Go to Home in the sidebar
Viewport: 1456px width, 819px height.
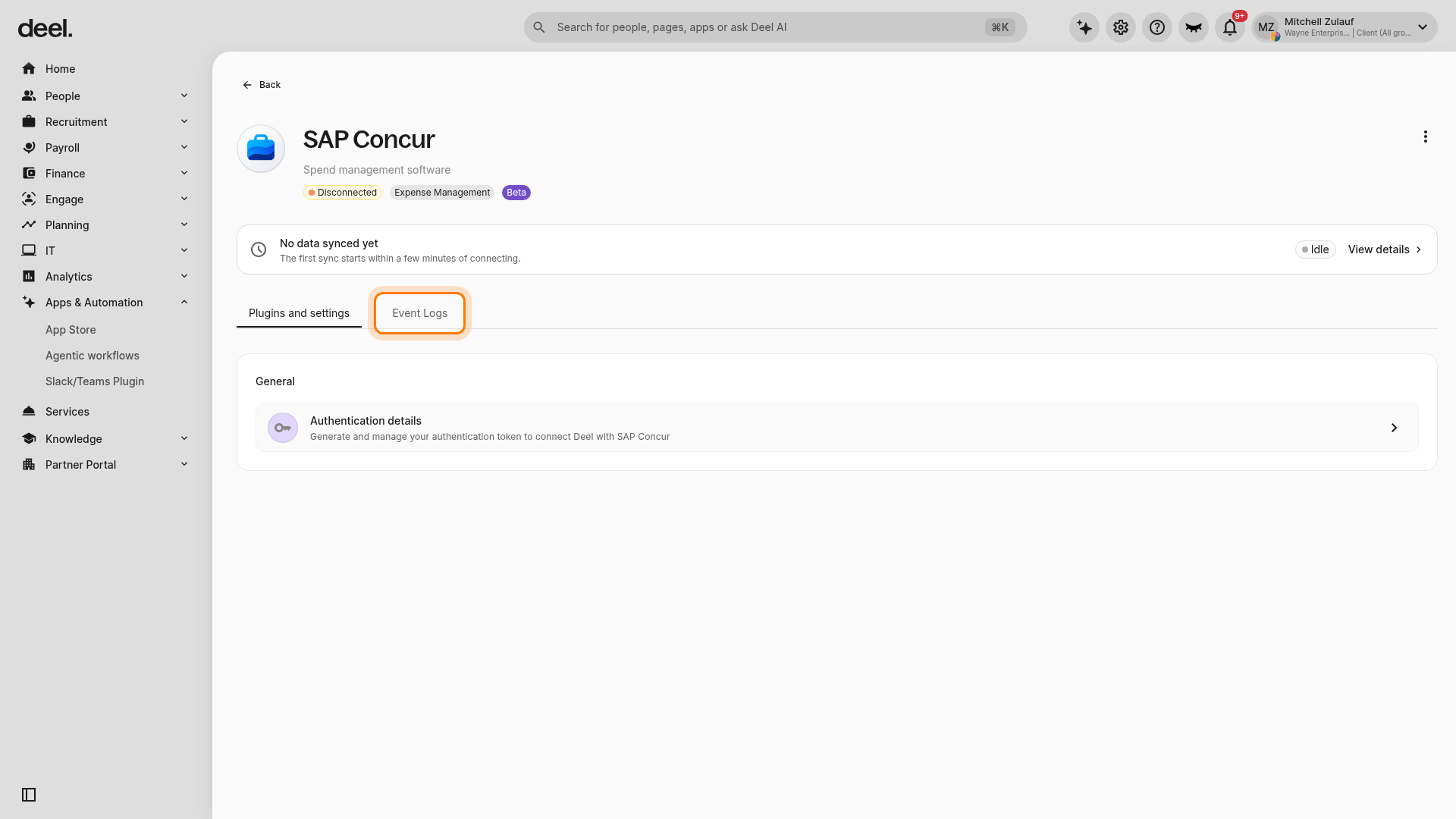click(105, 69)
